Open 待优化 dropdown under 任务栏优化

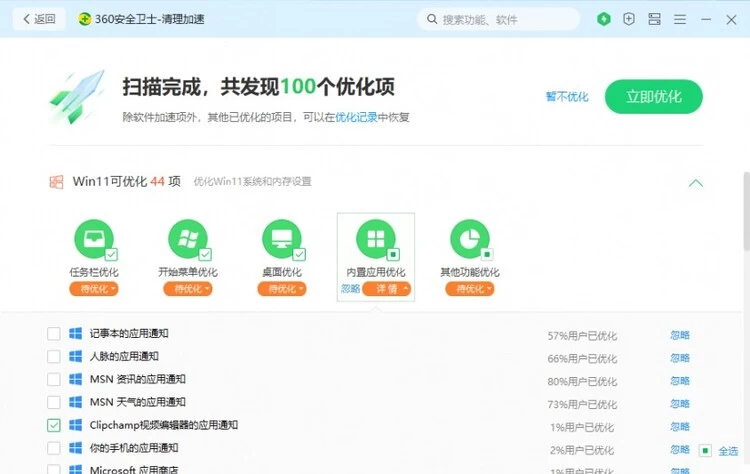93,289
